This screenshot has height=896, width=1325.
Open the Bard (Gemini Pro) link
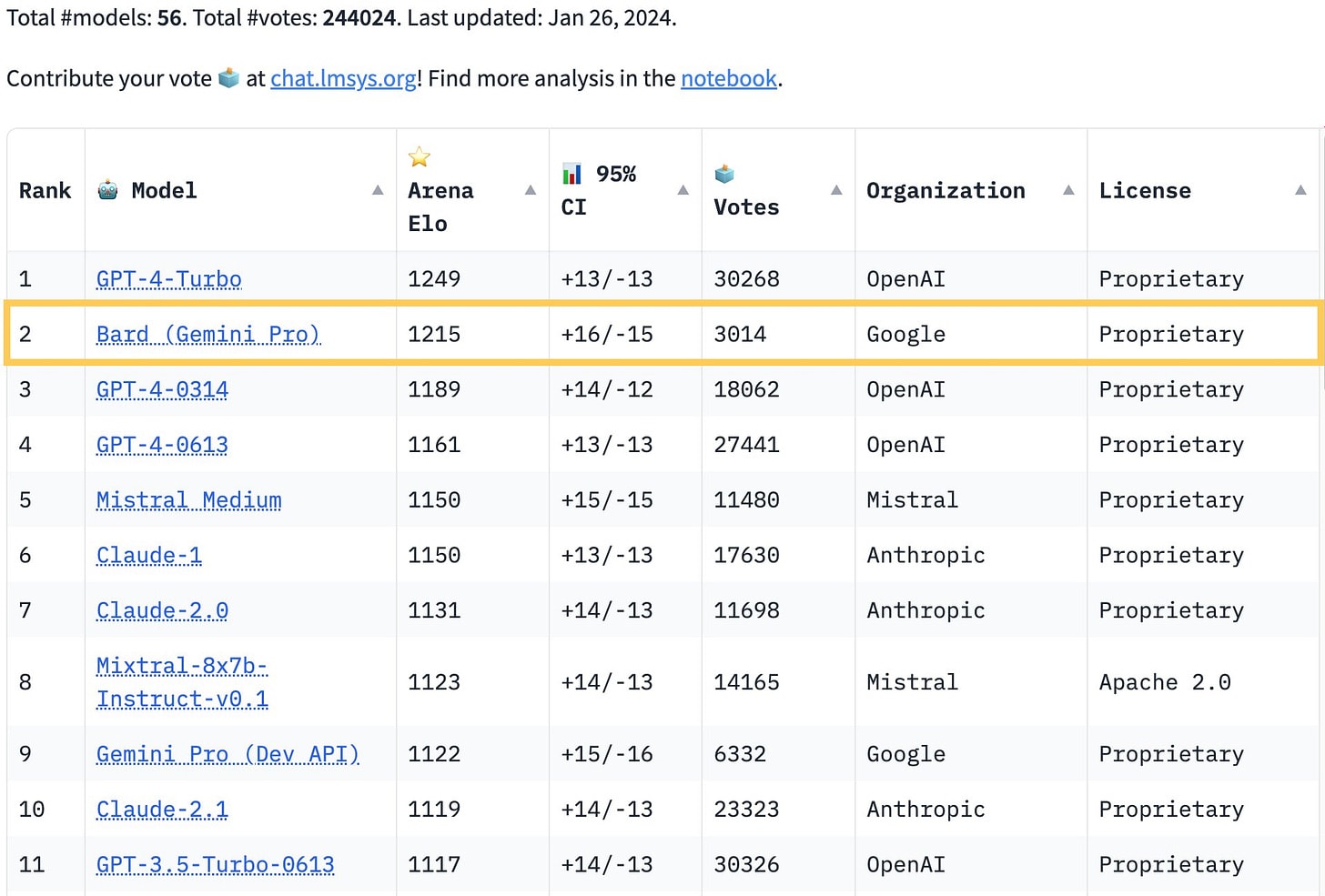pyautogui.click(x=208, y=335)
